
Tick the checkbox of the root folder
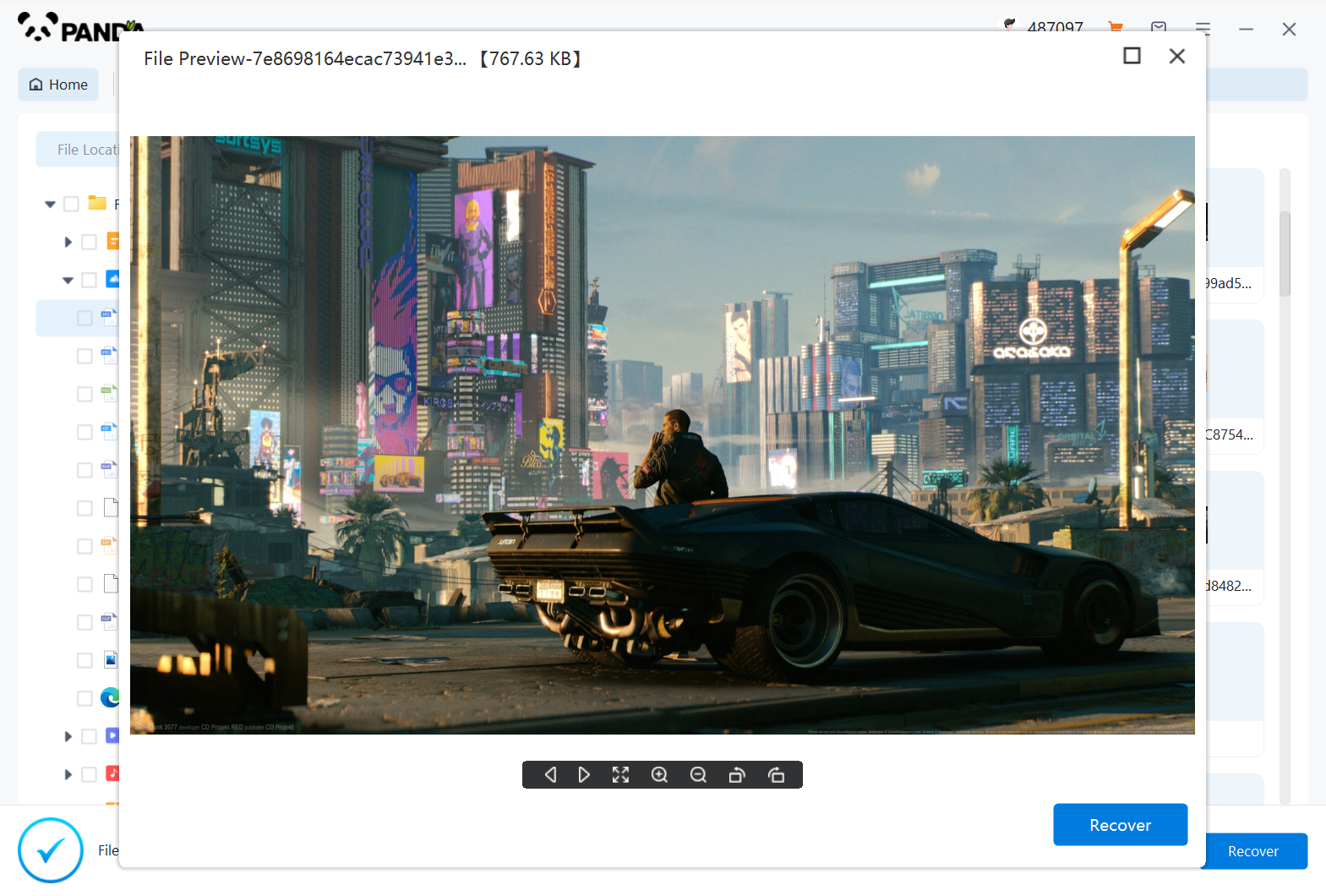click(x=72, y=204)
